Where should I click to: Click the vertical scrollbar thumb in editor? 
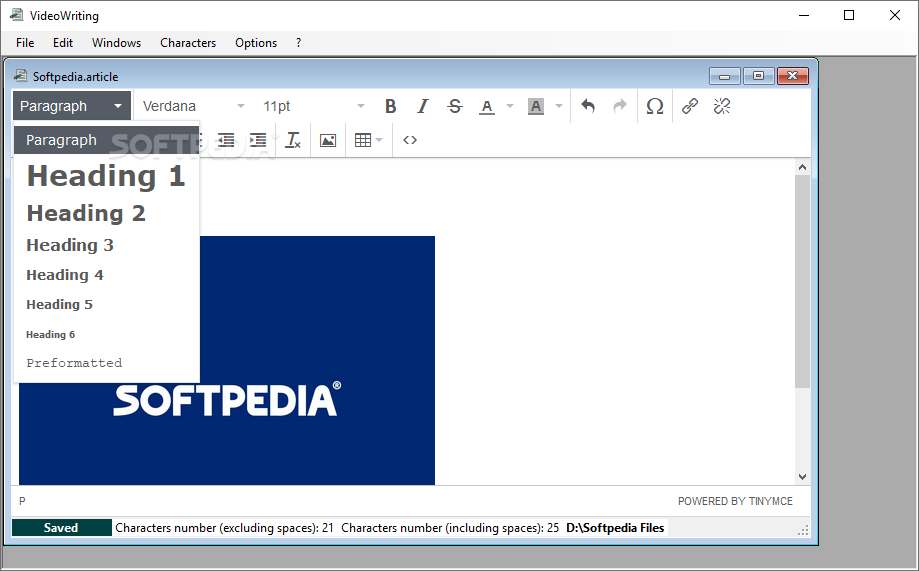coord(802,281)
